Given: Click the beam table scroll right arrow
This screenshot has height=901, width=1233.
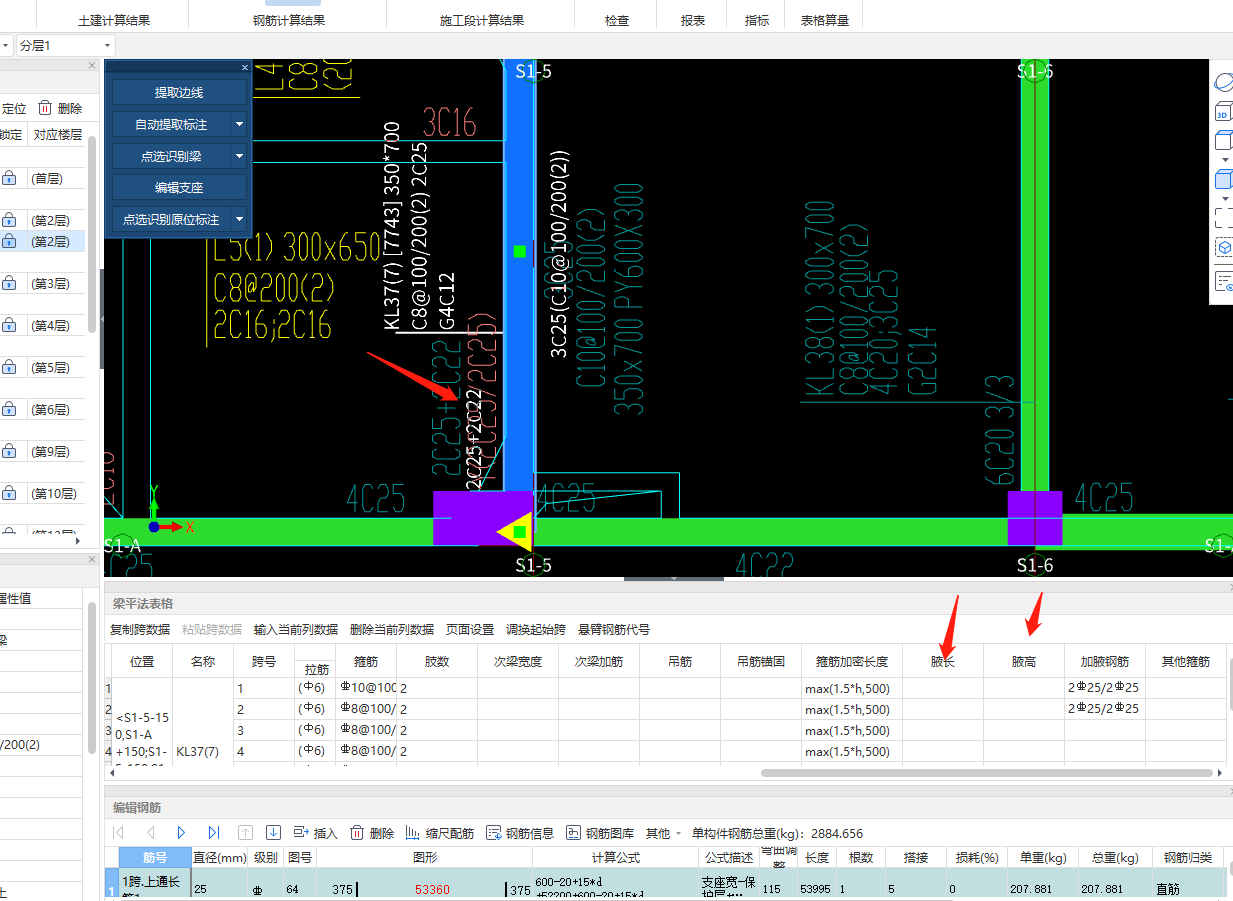Looking at the screenshot, I should click(1220, 773).
